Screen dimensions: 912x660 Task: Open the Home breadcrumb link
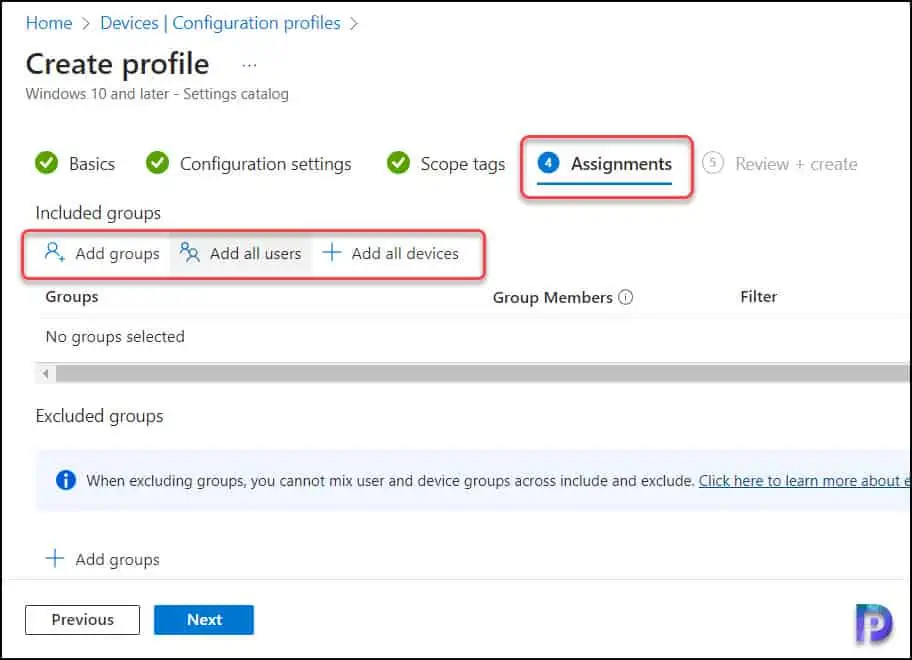click(x=49, y=23)
